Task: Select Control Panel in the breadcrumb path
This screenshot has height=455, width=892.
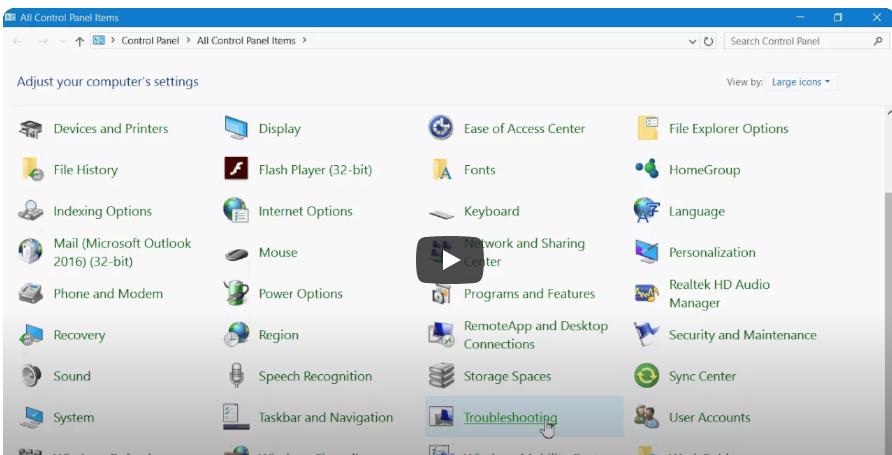Action: coord(150,41)
